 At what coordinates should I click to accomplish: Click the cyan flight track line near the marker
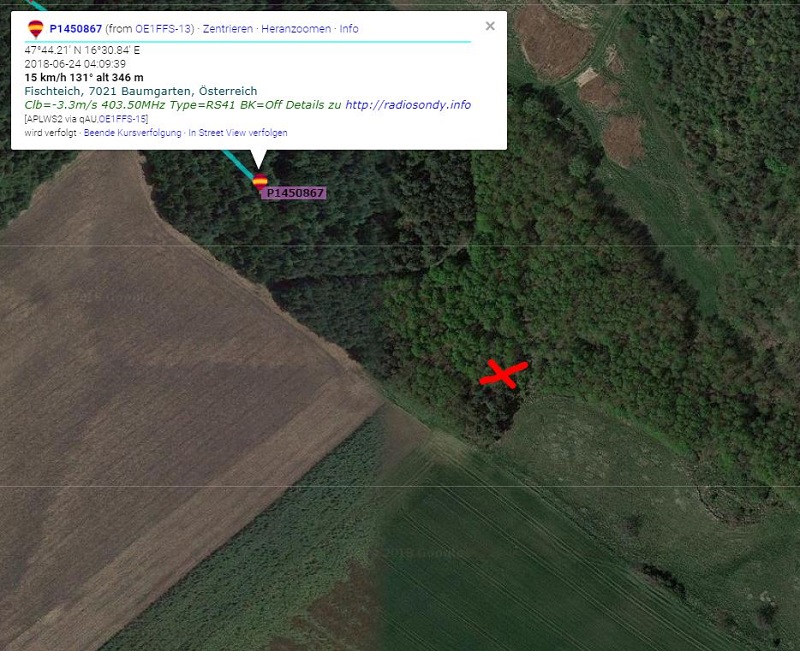pyautogui.click(x=237, y=164)
